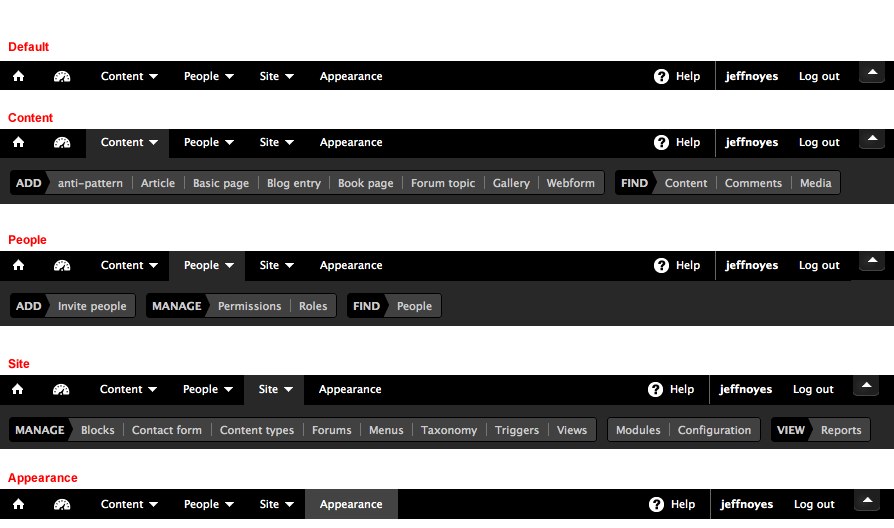This screenshot has height=528, width=894.
Task: Click the home icon in the Appearance toolbar
Action: (x=18, y=504)
